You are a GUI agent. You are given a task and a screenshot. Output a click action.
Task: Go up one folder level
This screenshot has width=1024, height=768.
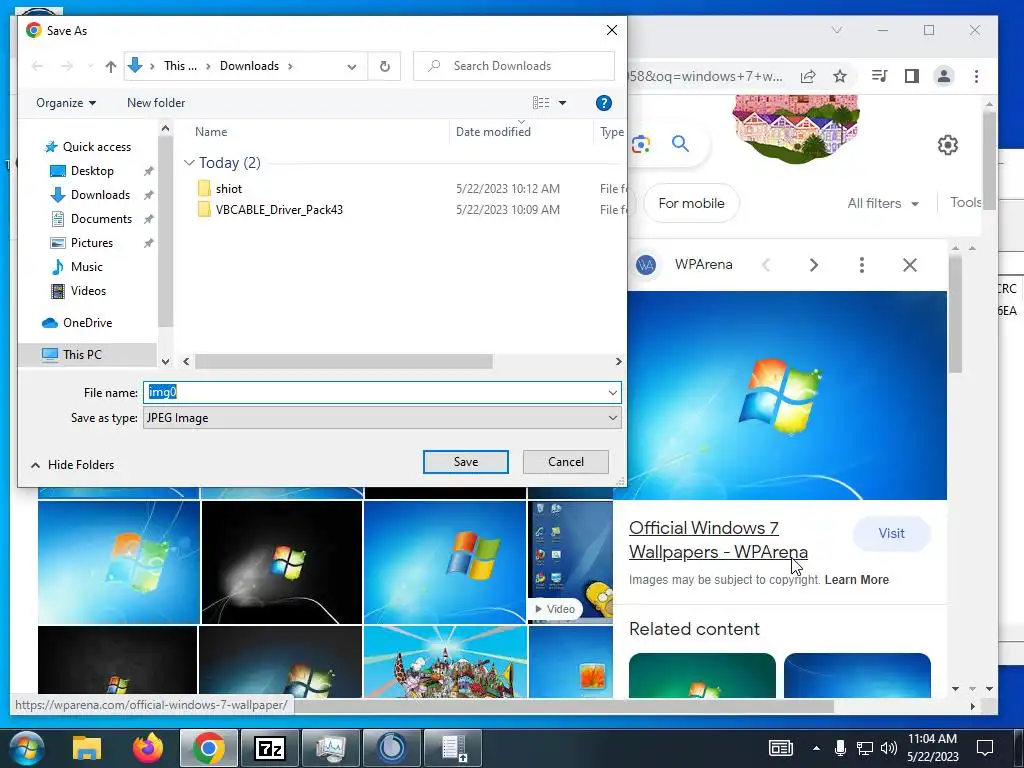pyautogui.click(x=111, y=66)
